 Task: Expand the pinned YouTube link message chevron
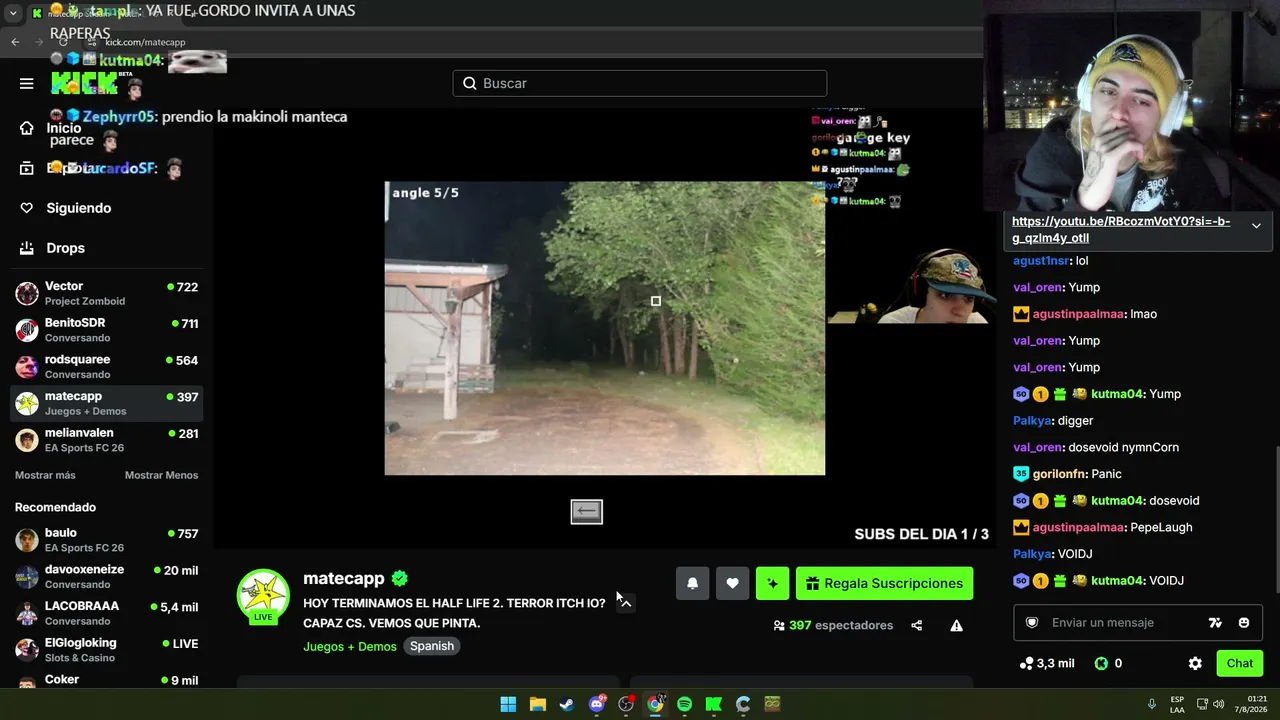(x=1256, y=226)
